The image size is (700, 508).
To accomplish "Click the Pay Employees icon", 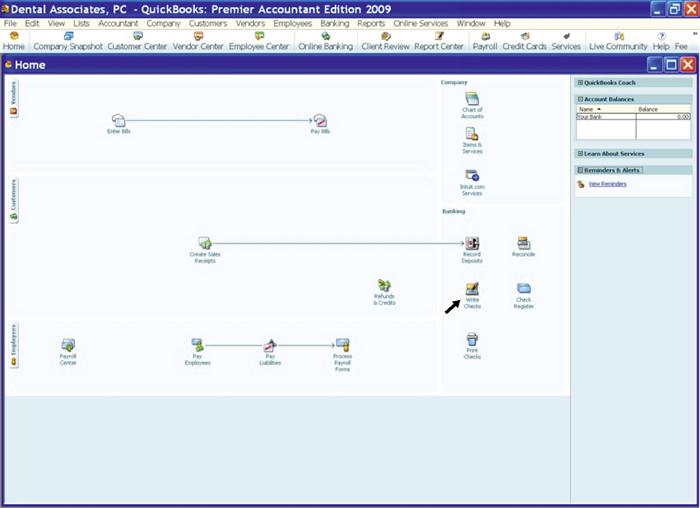I will 197,346.
